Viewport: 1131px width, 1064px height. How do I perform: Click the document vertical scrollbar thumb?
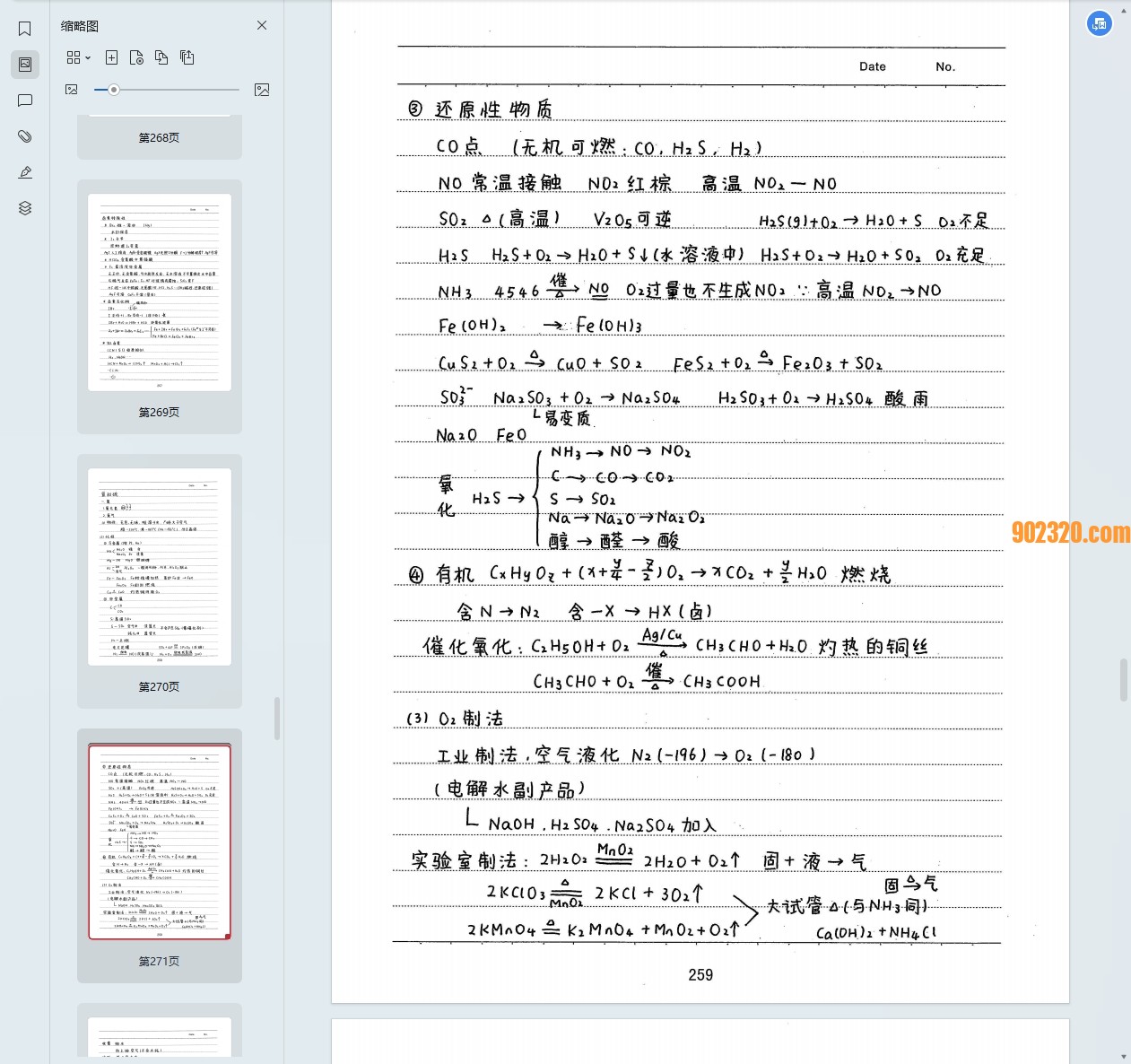pyautogui.click(x=1124, y=679)
